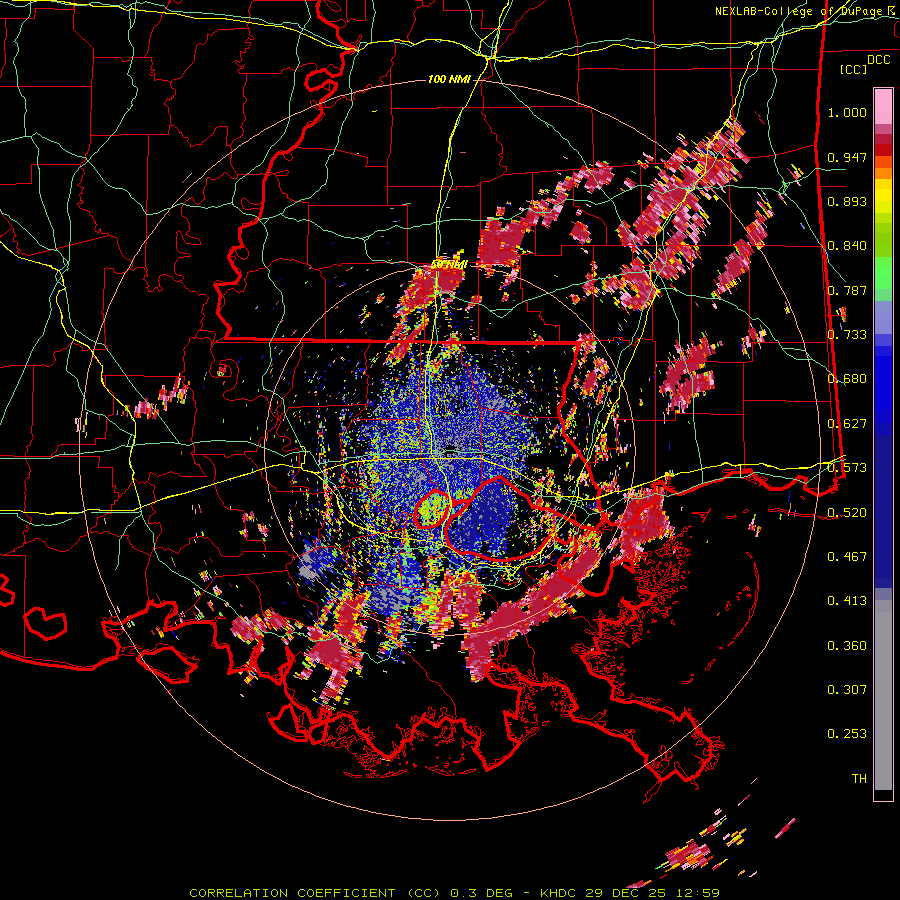Viewport: 900px width, 900px height.
Task: Click the 0.893 legend value
Action: pos(847,201)
